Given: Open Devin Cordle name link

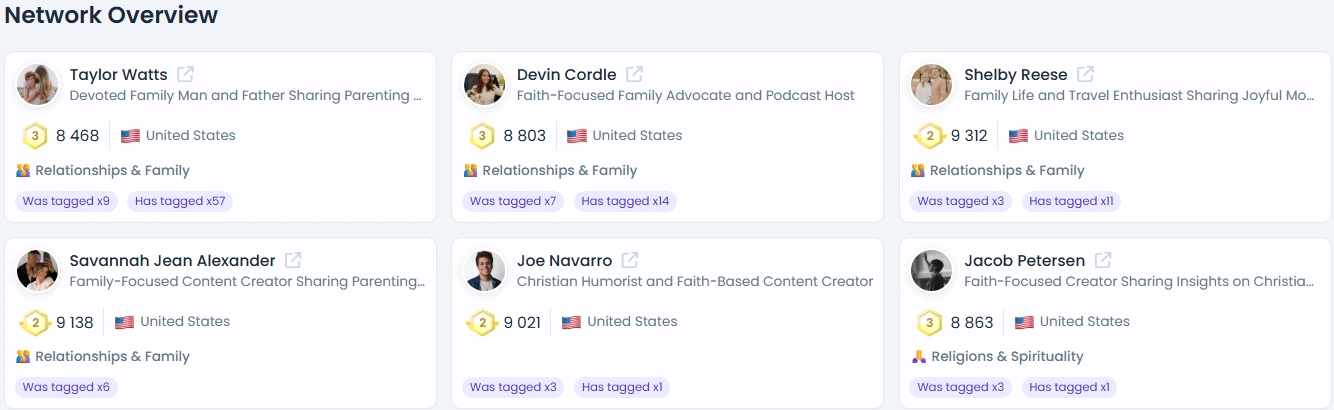Looking at the screenshot, I should pyautogui.click(x=567, y=75).
